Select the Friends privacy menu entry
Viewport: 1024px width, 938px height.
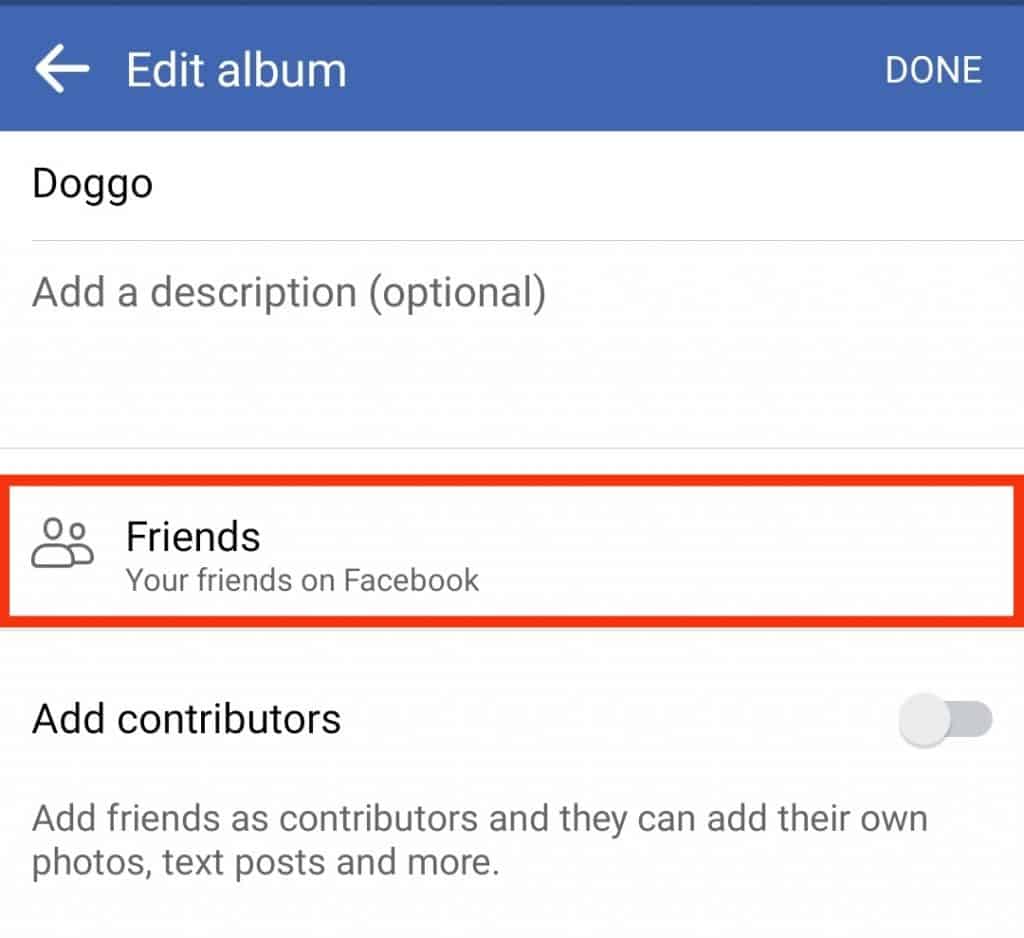click(x=193, y=536)
